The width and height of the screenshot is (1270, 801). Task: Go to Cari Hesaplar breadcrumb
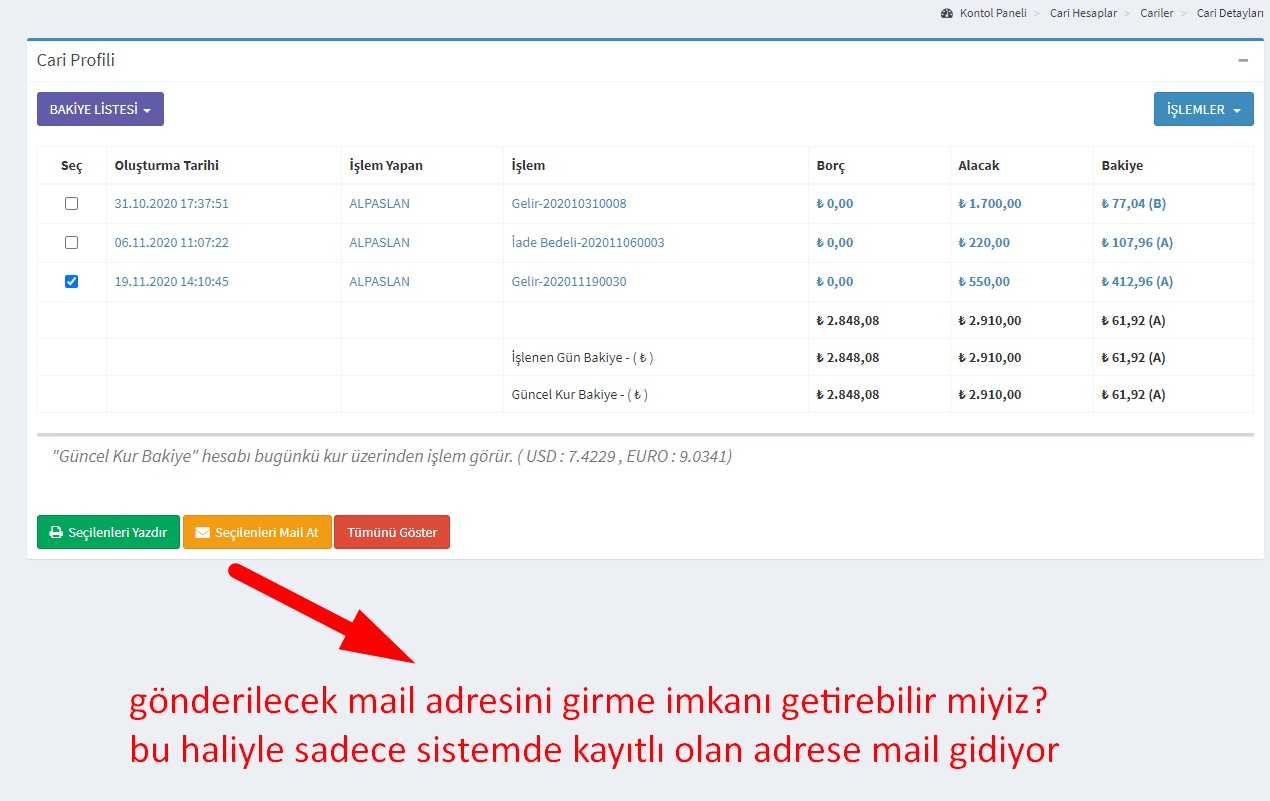tap(1083, 13)
